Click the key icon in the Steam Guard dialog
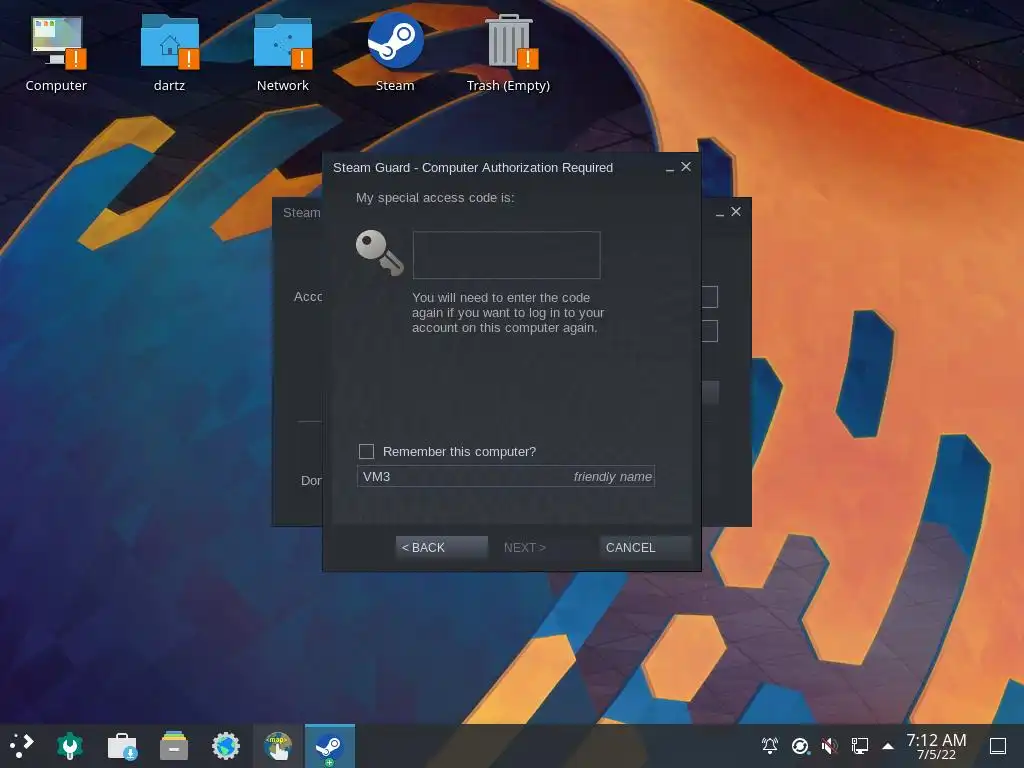The width and height of the screenshot is (1024, 768). click(379, 253)
